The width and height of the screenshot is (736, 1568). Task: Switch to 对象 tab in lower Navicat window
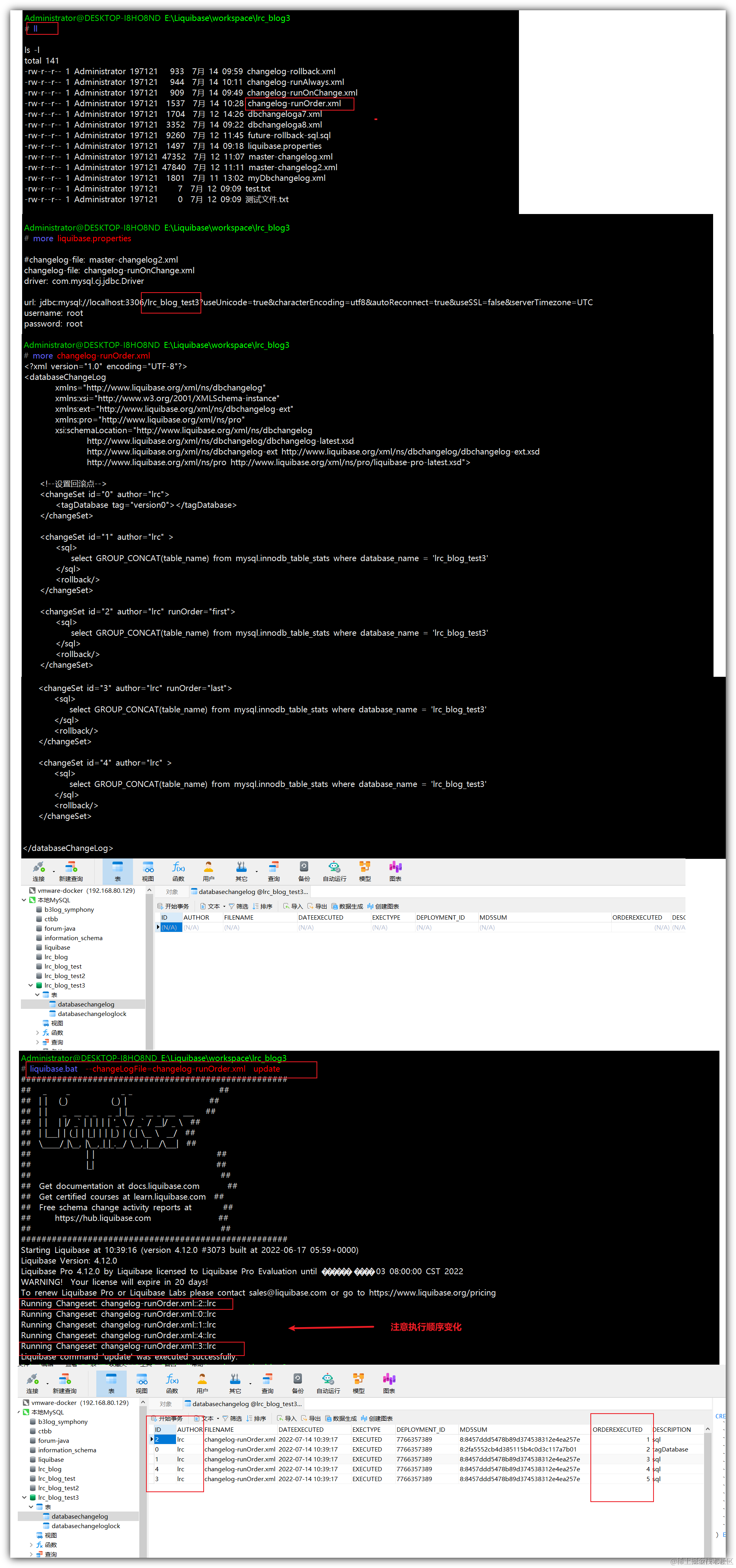pyautogui.click(x=165, y=1404)
